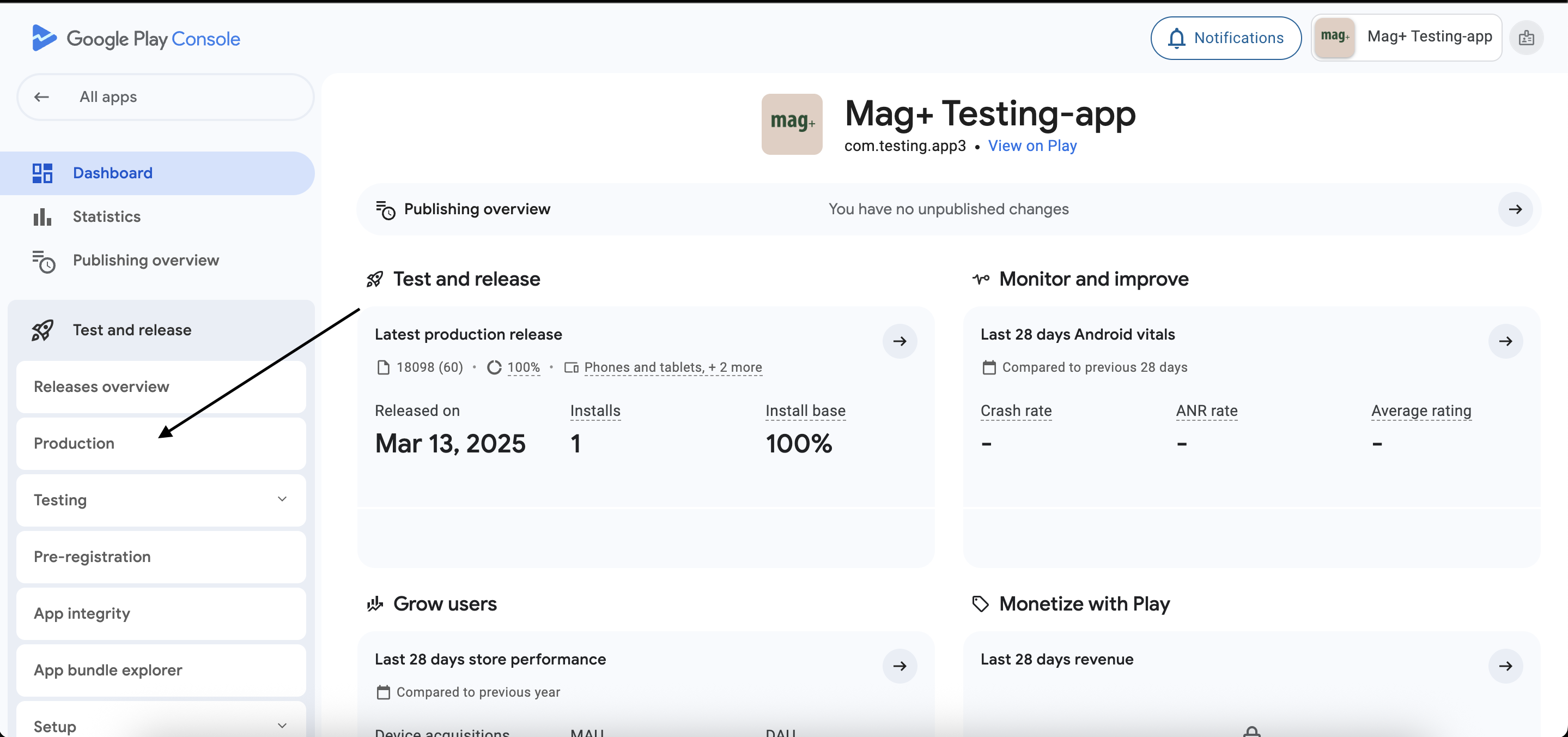1568x737 pixels.
Task: Open Last 28 days store performance arrow
Action: tap(900, 666)
